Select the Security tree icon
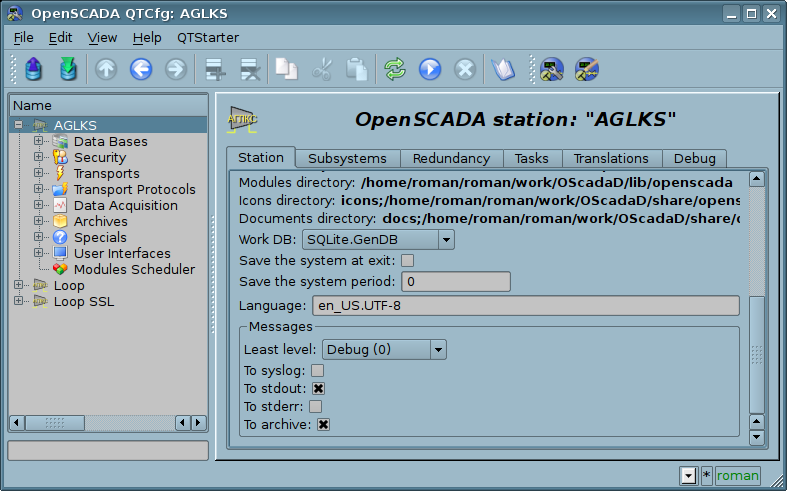Viewport: 787px width, 491px height. [x=60, y=157]
